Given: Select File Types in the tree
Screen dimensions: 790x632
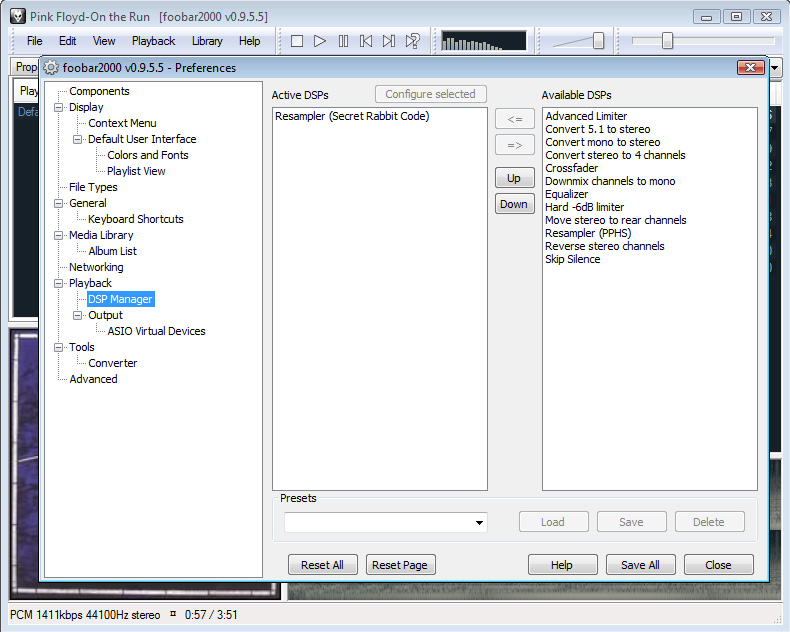Looking at the screenshot, I should [93, 187].
